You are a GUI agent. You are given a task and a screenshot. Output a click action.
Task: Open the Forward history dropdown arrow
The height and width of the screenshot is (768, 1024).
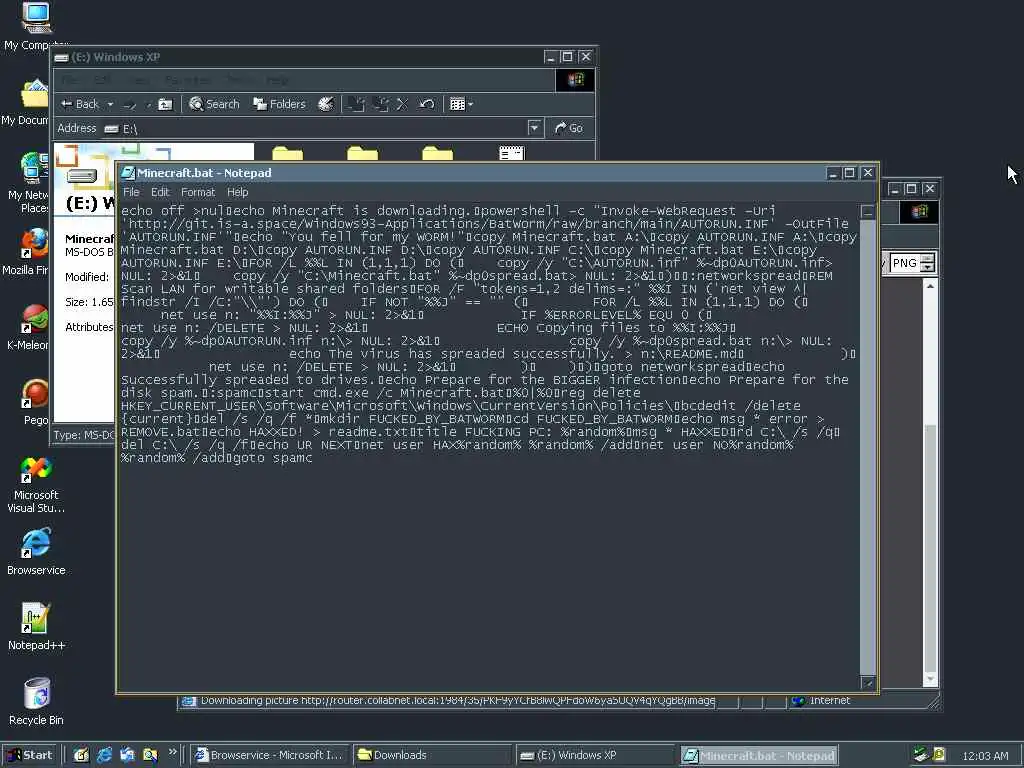pyautogui.click(x=148, y=104)
